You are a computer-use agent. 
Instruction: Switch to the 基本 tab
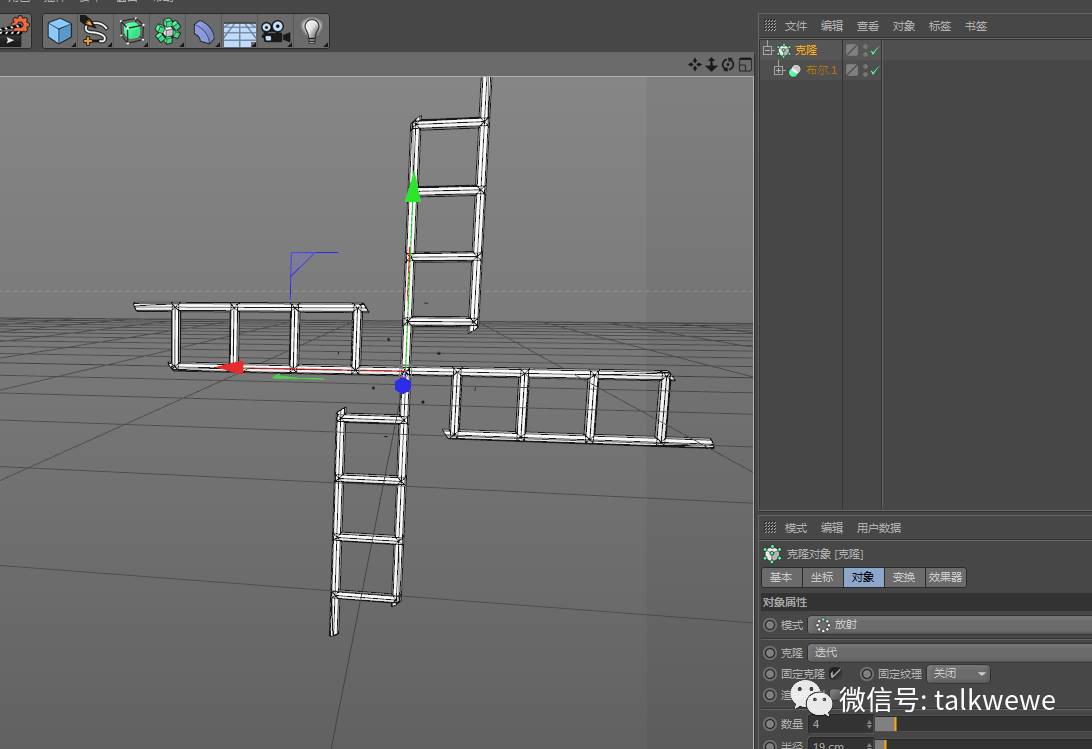781,577
